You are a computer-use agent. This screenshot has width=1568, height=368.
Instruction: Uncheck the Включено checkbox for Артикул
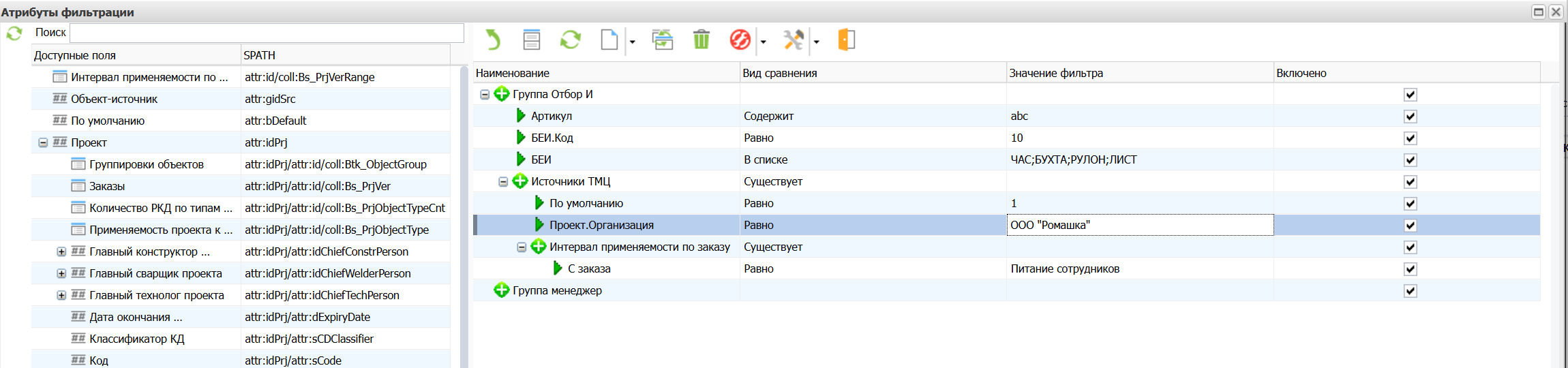(x=1410, y=117)
